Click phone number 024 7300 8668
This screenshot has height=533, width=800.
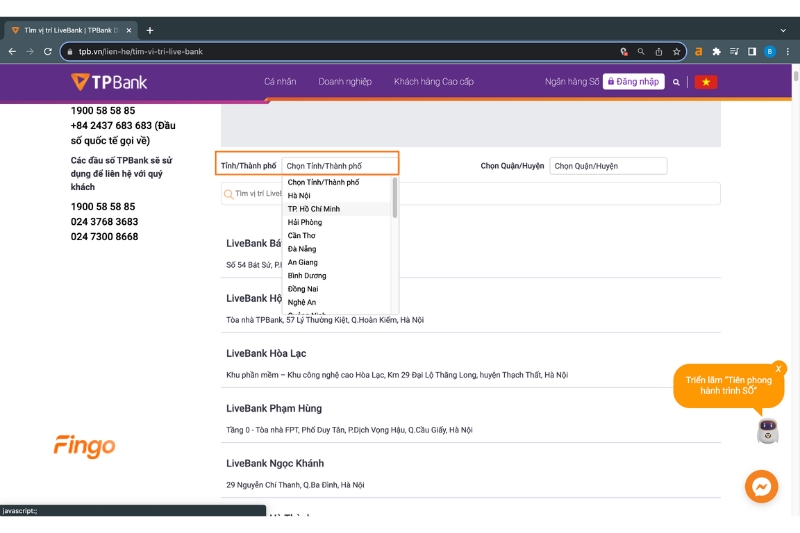tap(104, 237)
